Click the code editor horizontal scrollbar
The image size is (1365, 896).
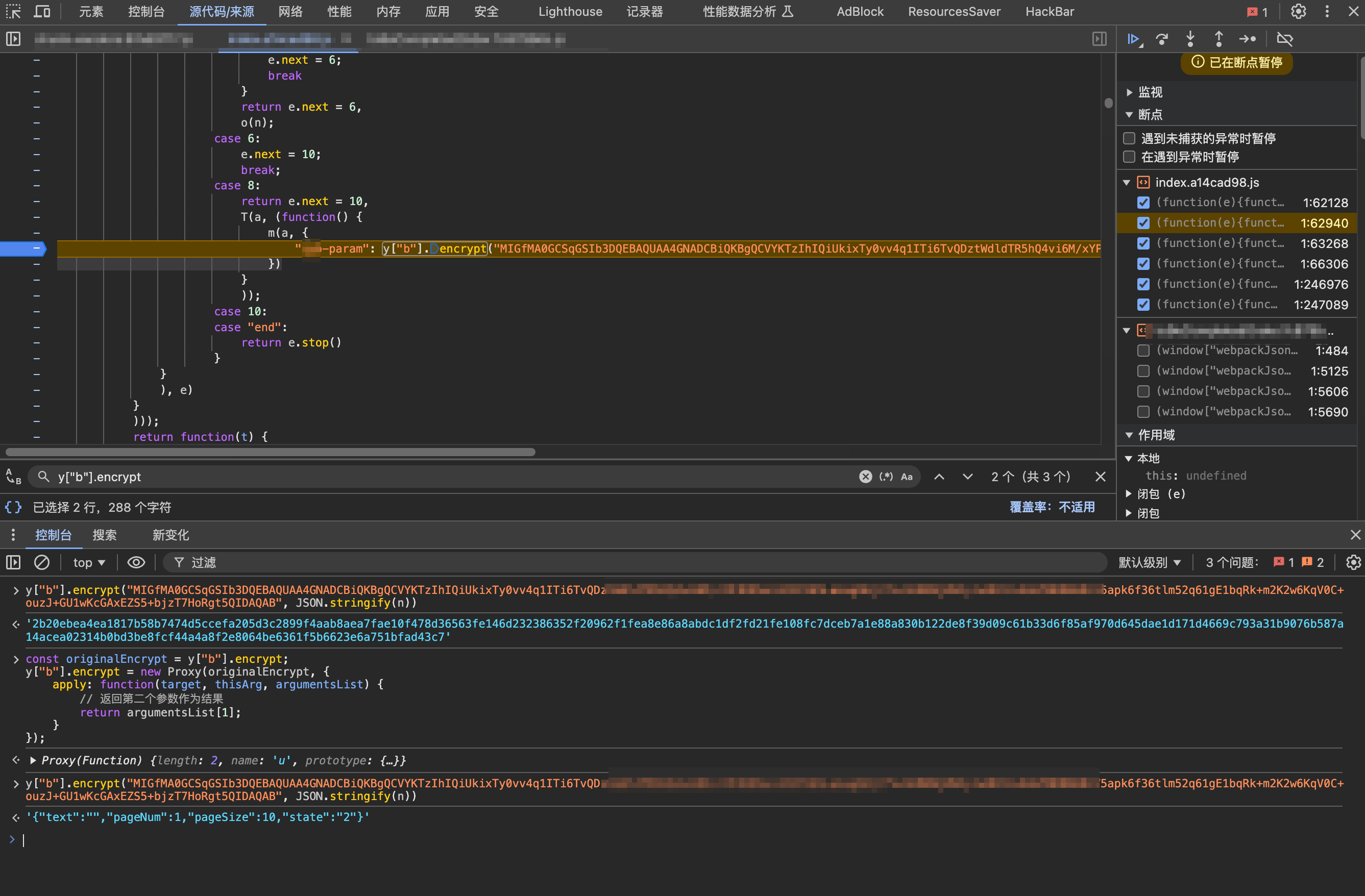tap(270, 452)
